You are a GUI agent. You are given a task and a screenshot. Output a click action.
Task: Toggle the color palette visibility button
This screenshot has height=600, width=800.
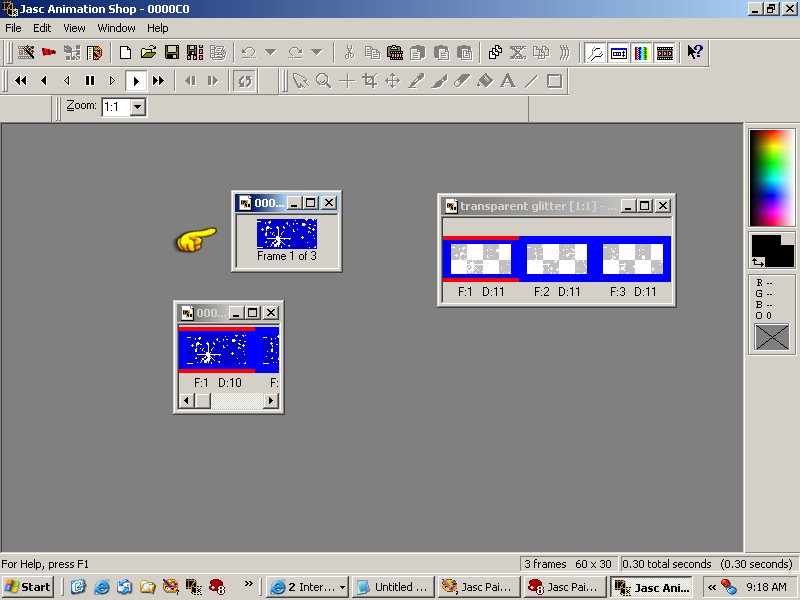pyautogui.click(x=642, y=52)
